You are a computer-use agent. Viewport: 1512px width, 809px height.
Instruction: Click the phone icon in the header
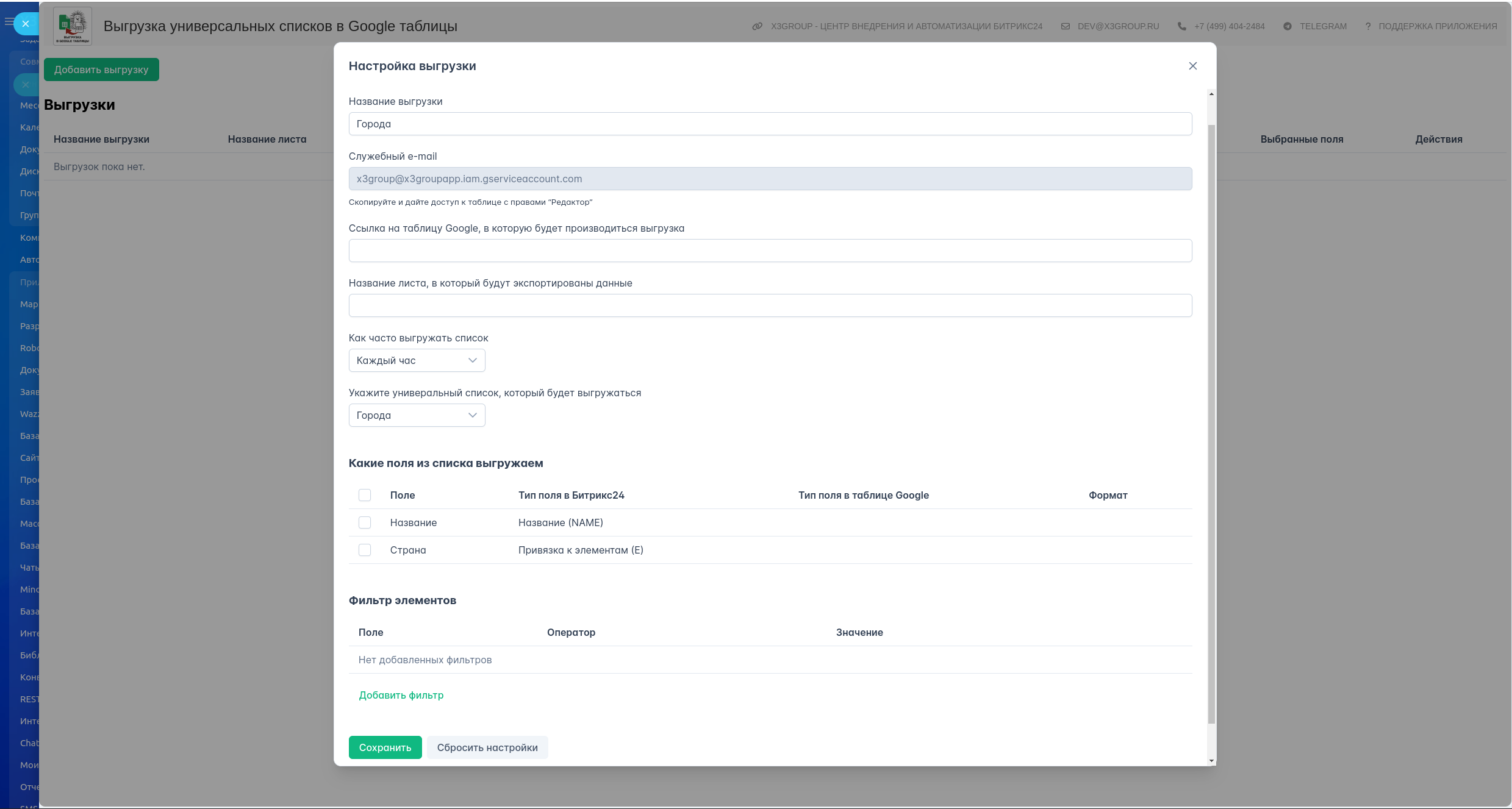1181,26
